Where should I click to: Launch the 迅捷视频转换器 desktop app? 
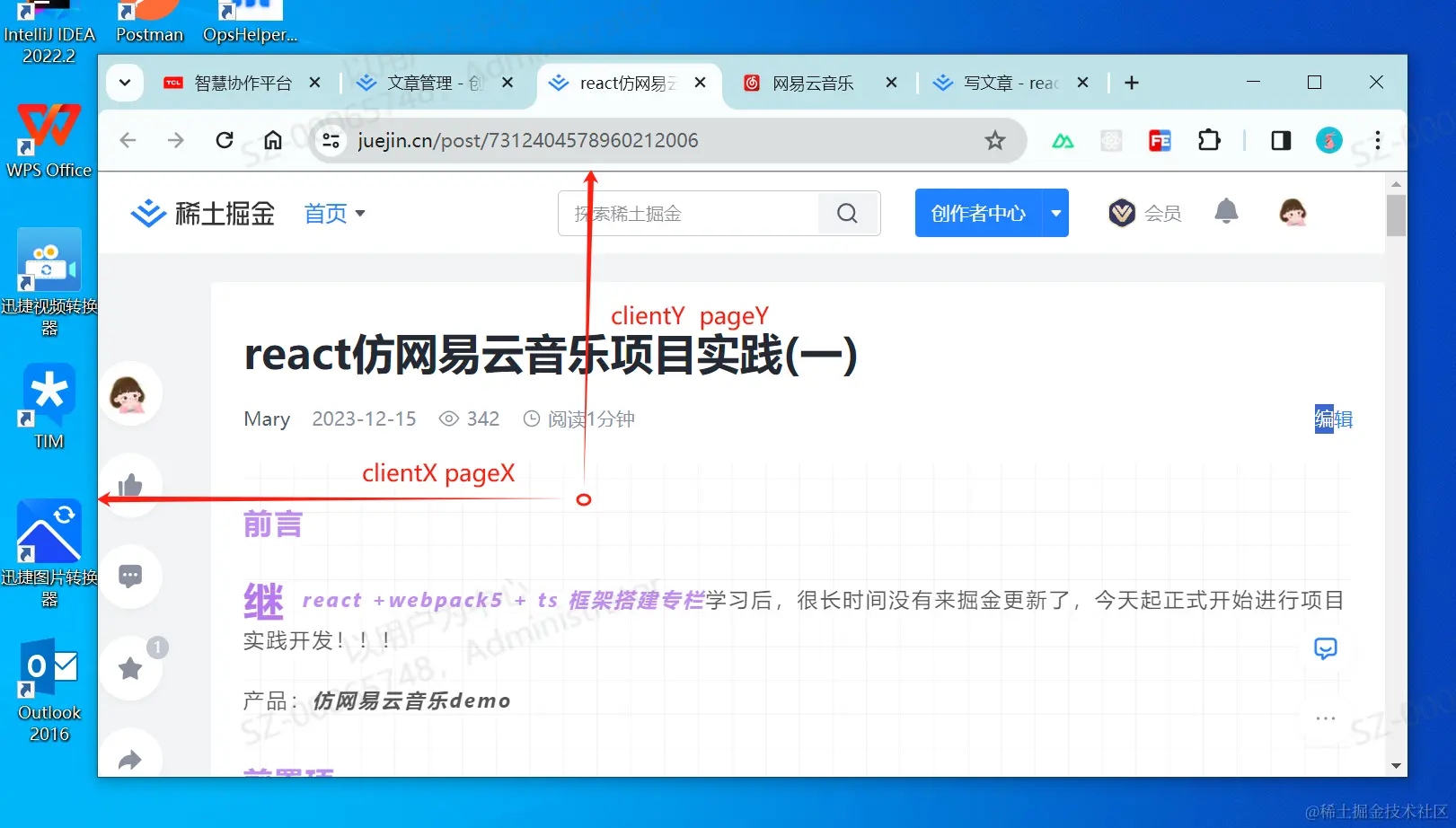pyautogui.click(x=49, y=282)
